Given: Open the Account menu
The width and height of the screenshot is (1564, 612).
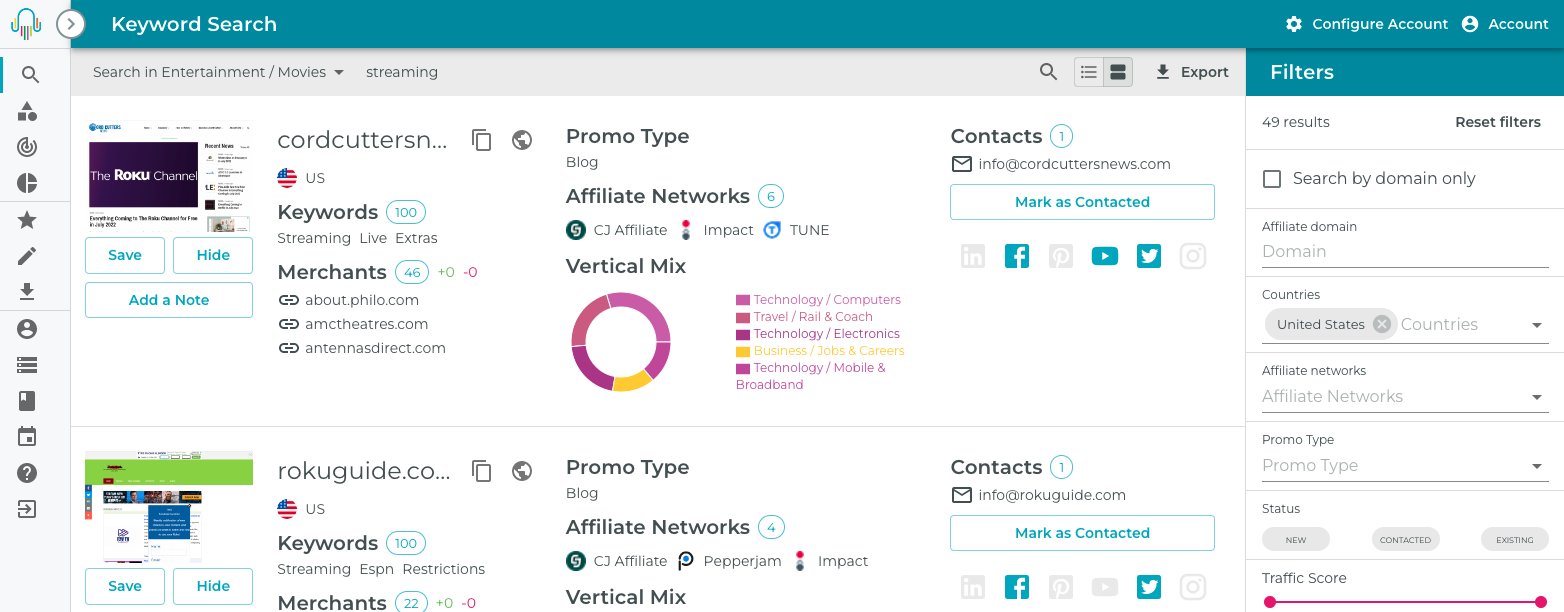Looking at the screenshot, I should [1505, 24].
